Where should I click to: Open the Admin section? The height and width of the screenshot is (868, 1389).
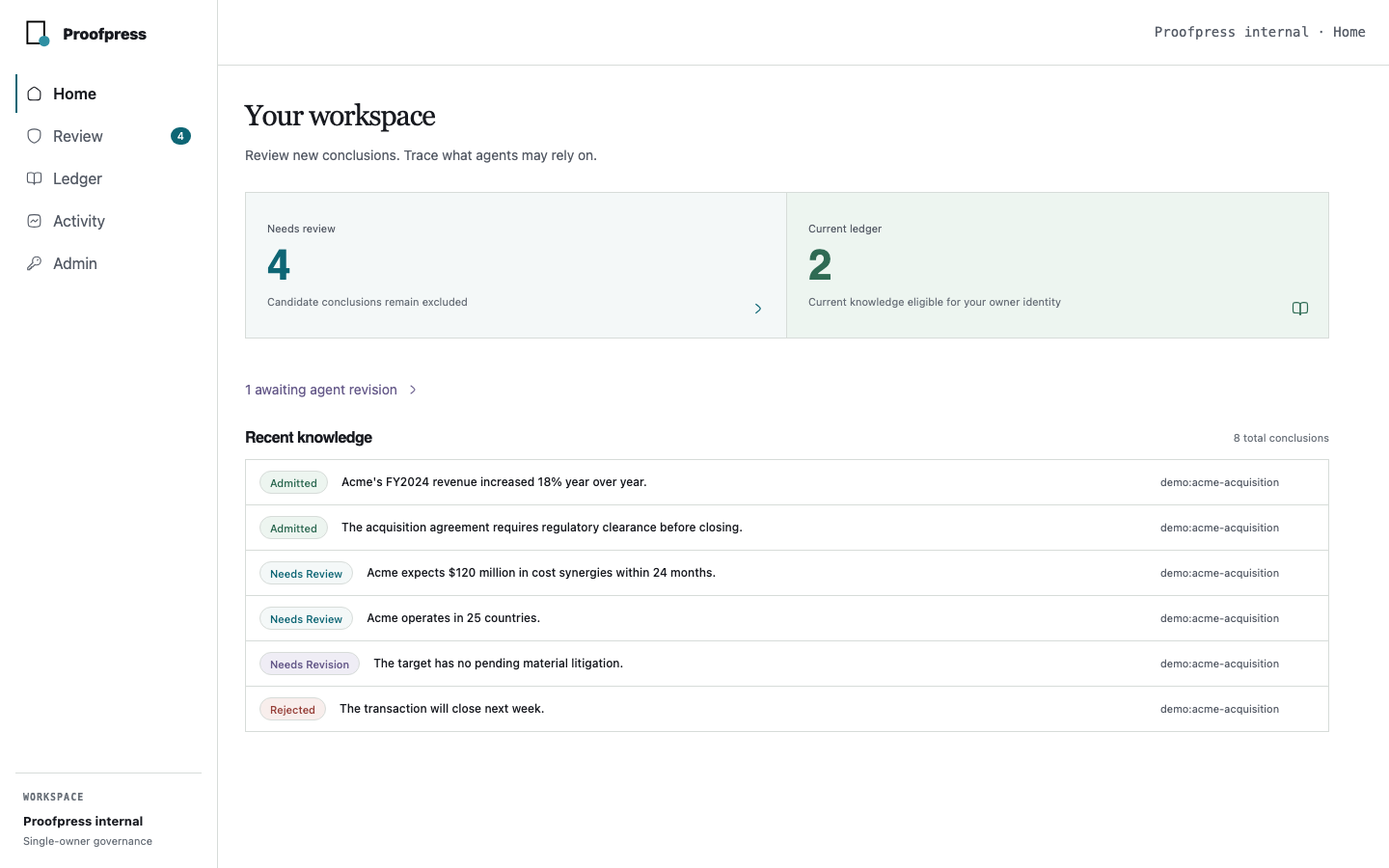point(109,263)
